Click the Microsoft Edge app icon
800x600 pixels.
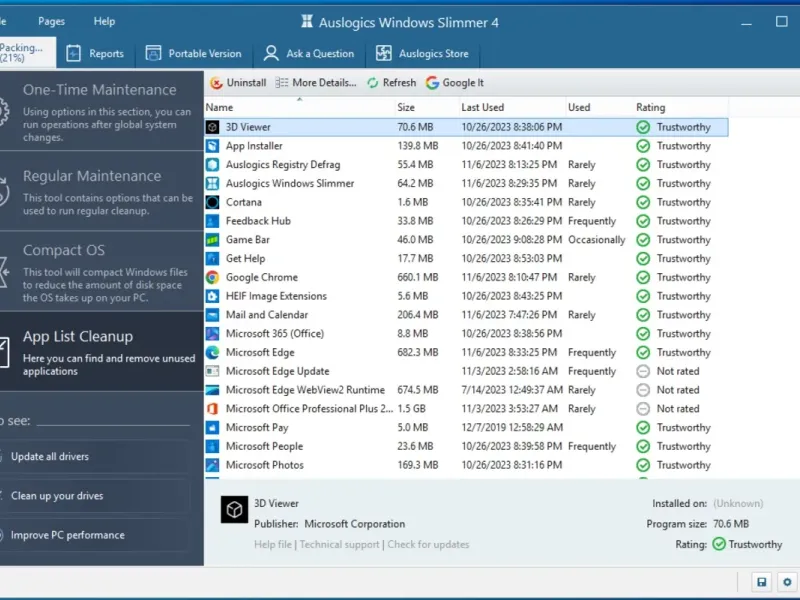pos(212,353)
